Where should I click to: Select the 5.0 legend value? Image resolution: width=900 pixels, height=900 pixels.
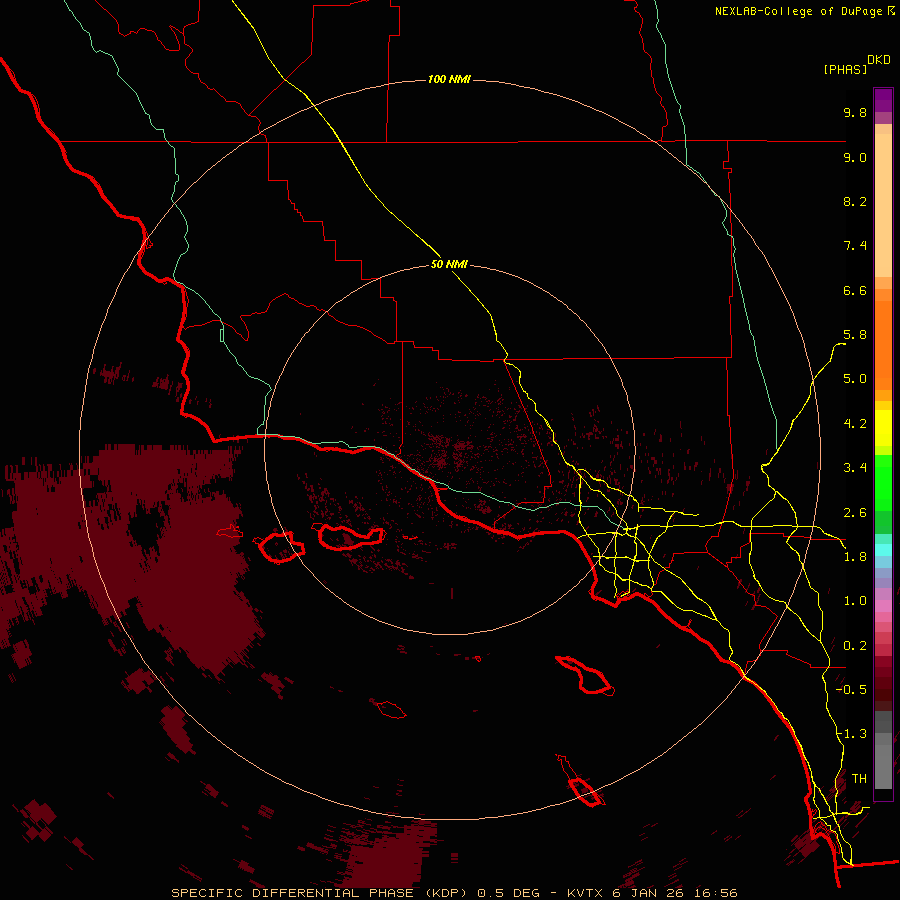click(x=855, y=379)
